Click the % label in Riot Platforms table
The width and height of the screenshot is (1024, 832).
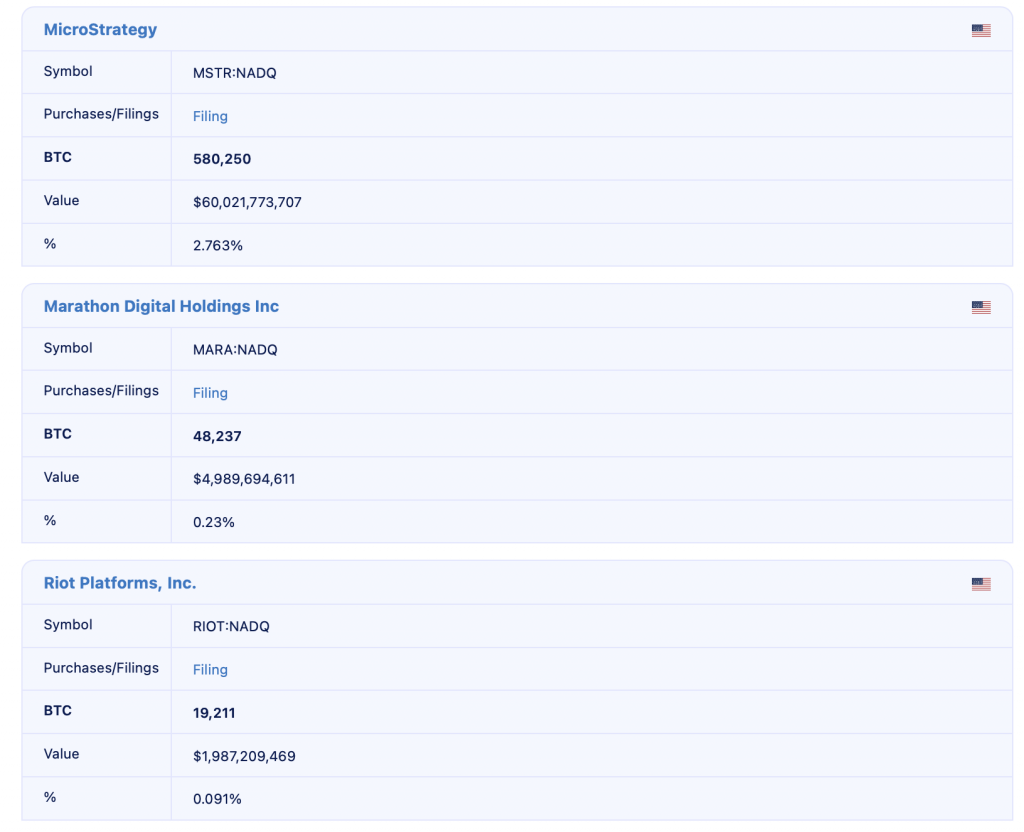coord(50,797)
